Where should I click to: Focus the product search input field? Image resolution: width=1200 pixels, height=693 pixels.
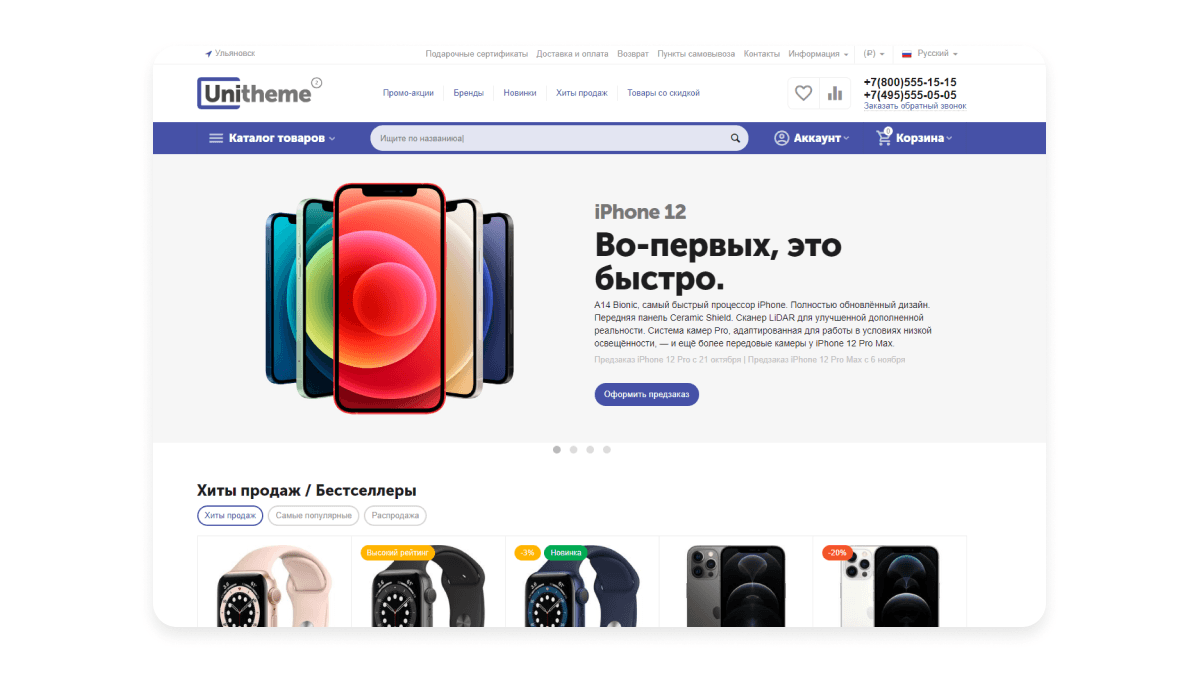click(x=548, y=139)
